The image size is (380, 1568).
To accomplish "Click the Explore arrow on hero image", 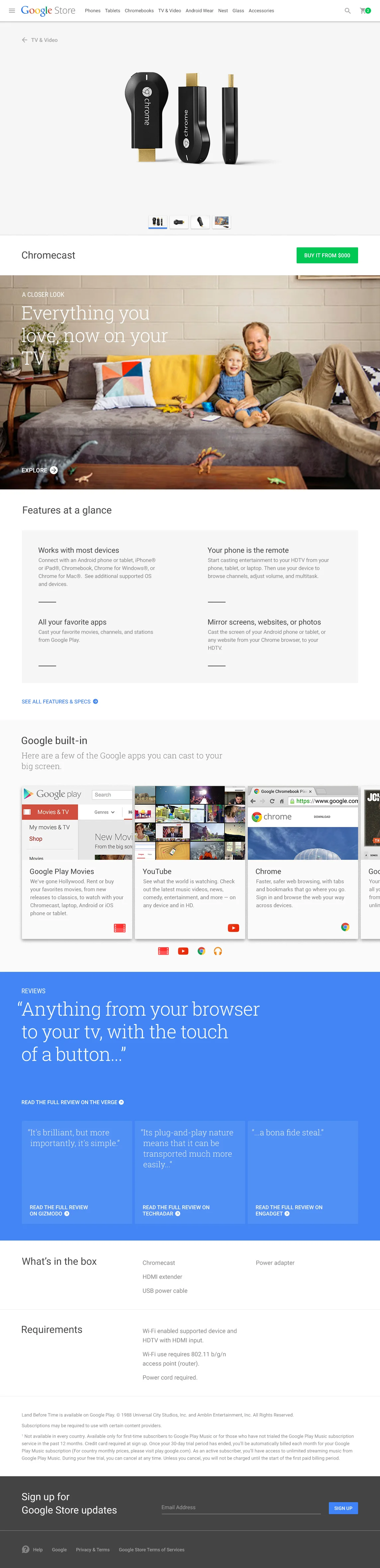I will click(53, 470).
